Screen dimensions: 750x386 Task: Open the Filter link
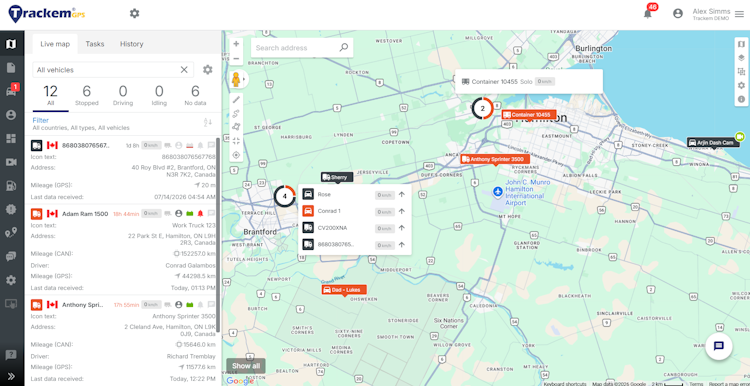point(41,120)
